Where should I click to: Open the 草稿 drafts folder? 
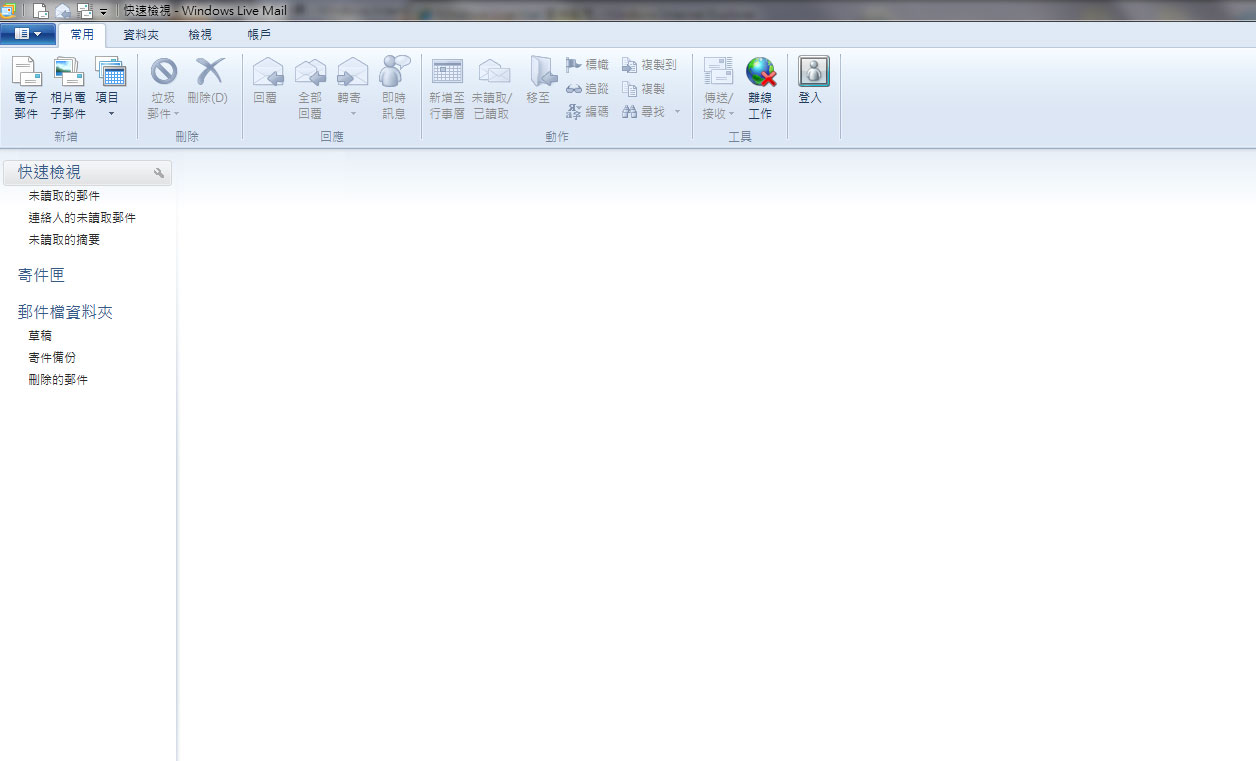(x=40, y=336)
